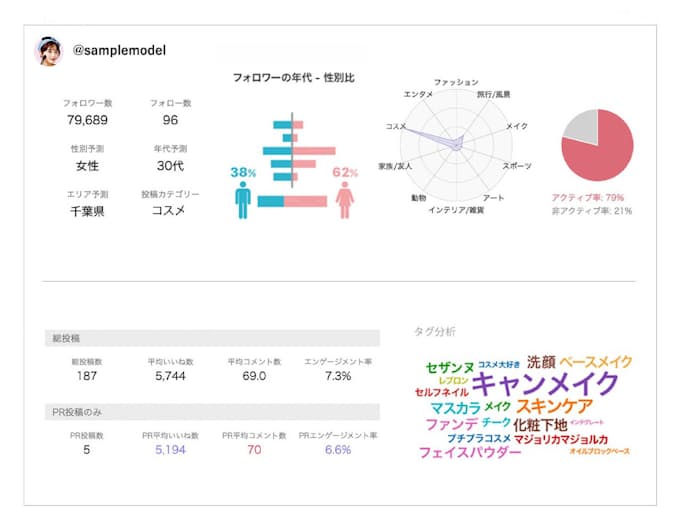Click the コスメ label on radar chart
The image size is (680, 528).
pyautogui.click(x=396, y=127)
